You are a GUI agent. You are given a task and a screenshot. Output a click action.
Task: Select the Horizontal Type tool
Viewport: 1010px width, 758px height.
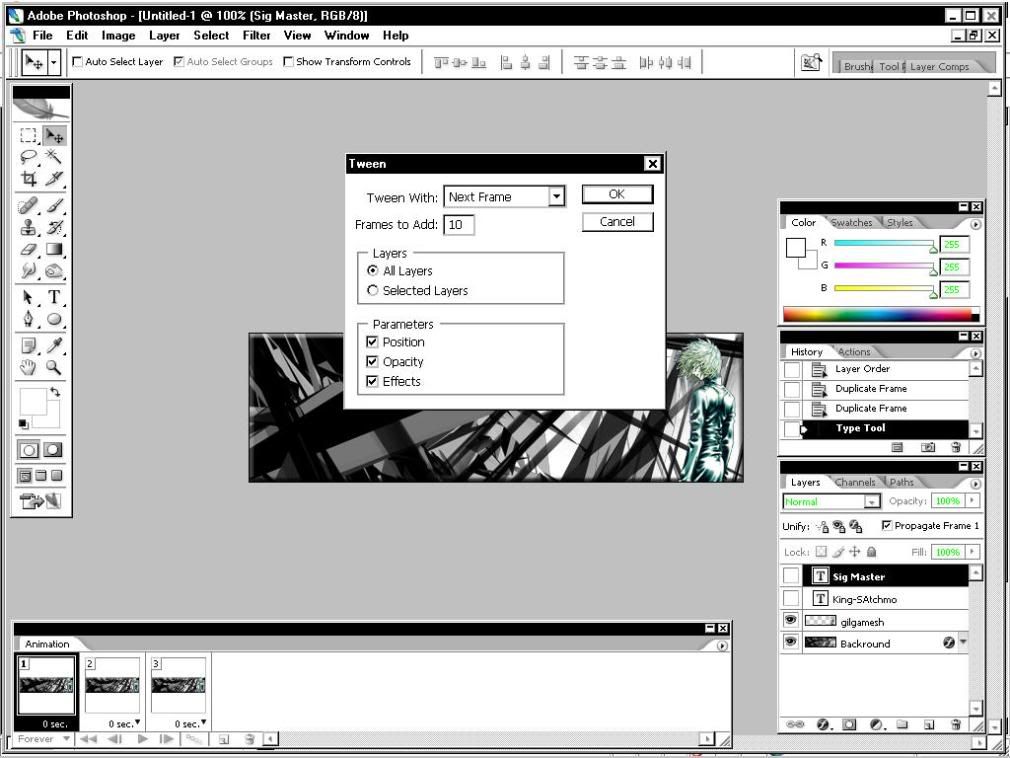(x=54, y=297)
